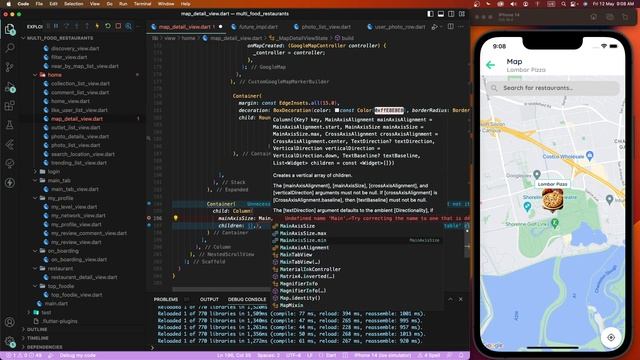Open the Manage gear in activity bar
The image size is (640, 360).
(10, 342)
